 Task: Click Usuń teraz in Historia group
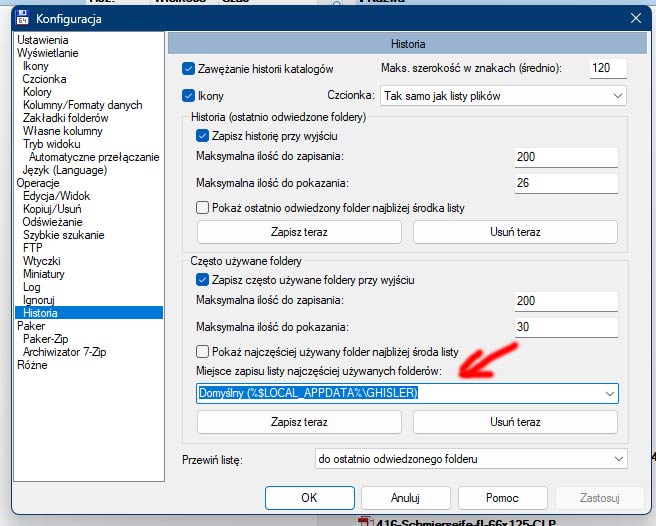[x=515, y=232]
